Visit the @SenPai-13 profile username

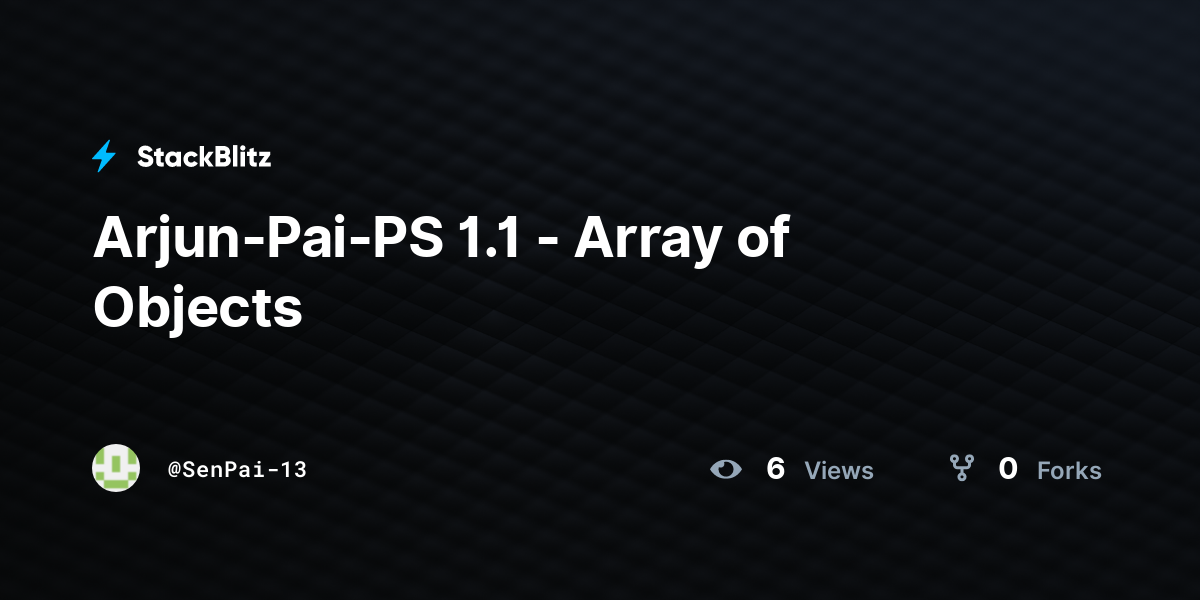[x=237, y=469]
